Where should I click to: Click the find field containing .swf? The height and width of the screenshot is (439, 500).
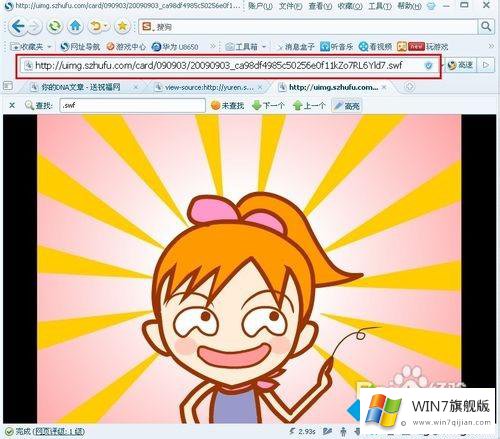pos(132,106)
